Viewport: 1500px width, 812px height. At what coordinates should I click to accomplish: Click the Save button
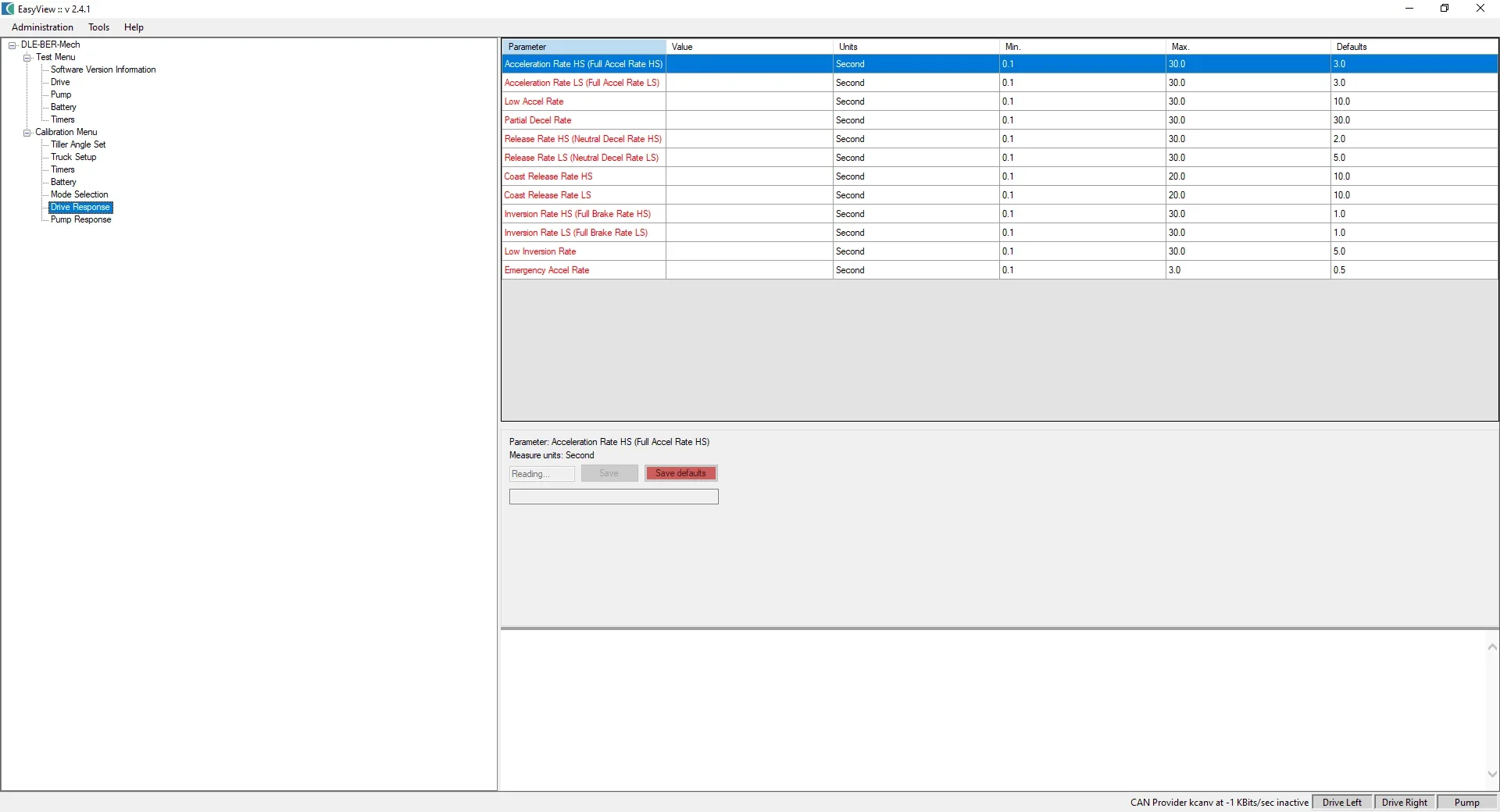point(609,473)
